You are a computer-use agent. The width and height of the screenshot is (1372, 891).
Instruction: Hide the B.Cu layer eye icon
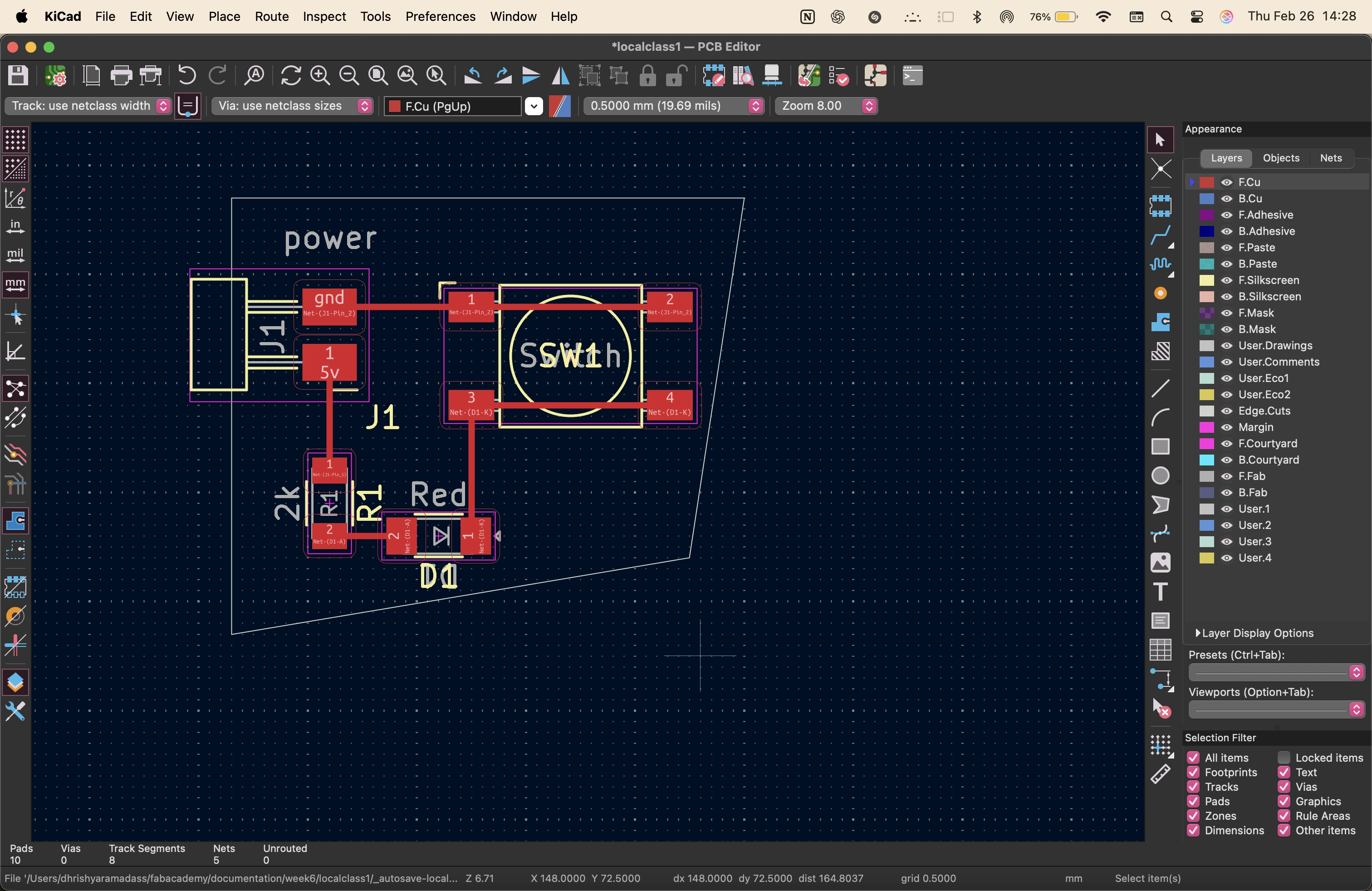1227,198
